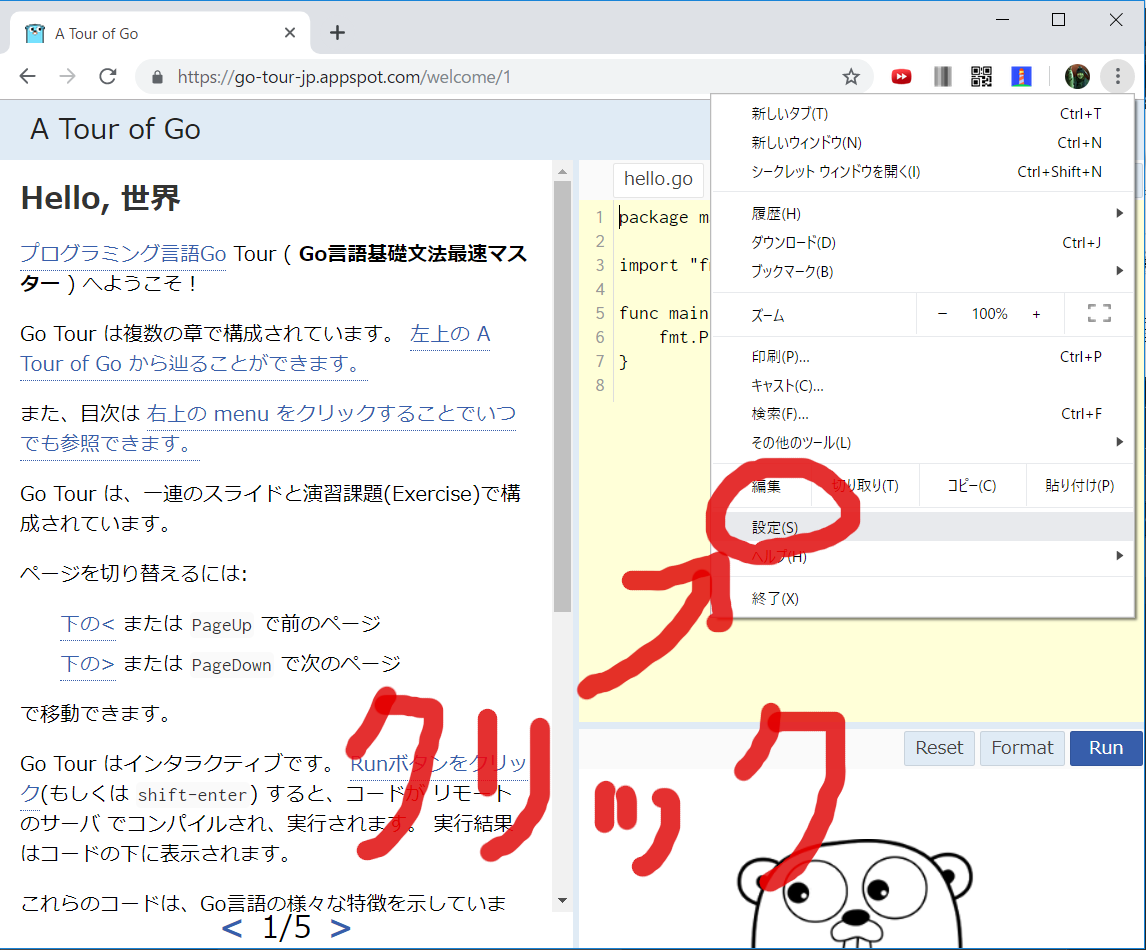
Task: Expand the 履歴(H) submenu
Action: [923, 213]
